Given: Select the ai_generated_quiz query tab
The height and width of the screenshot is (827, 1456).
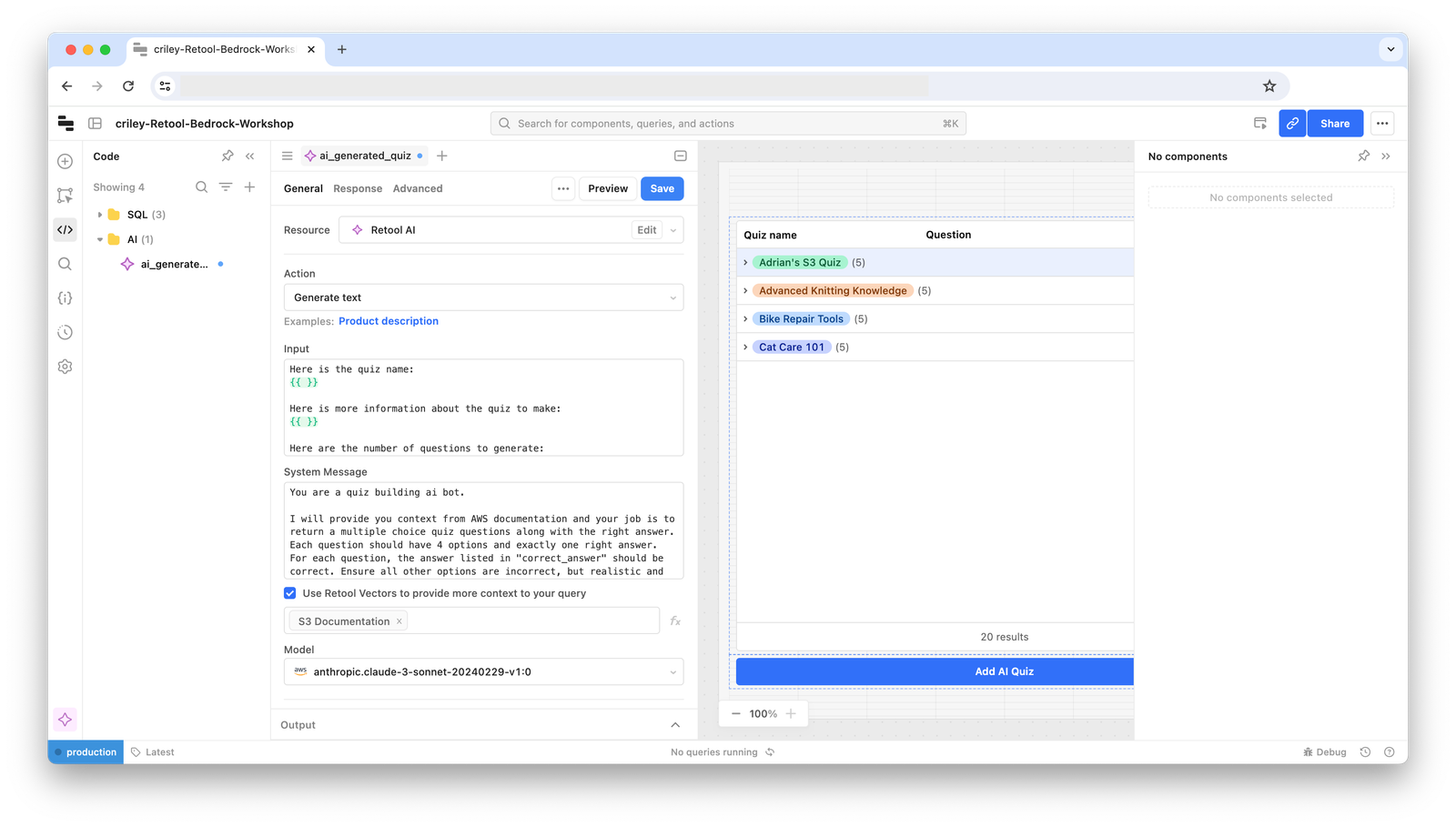Looking at the screenshot, I should [364, 156].
